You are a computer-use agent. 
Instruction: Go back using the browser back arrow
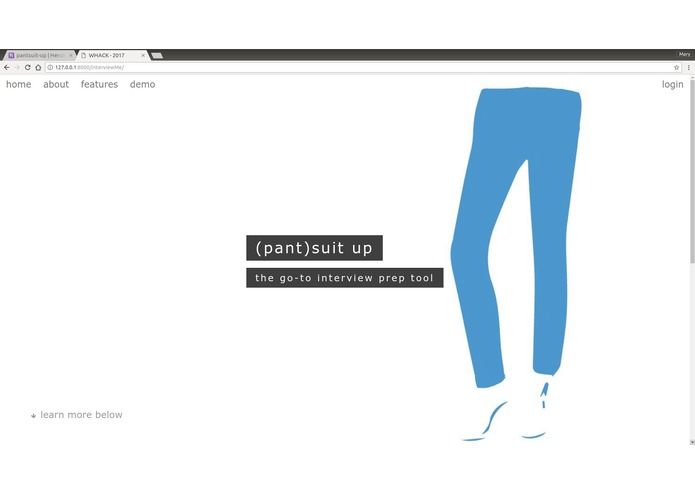(7, 67)
